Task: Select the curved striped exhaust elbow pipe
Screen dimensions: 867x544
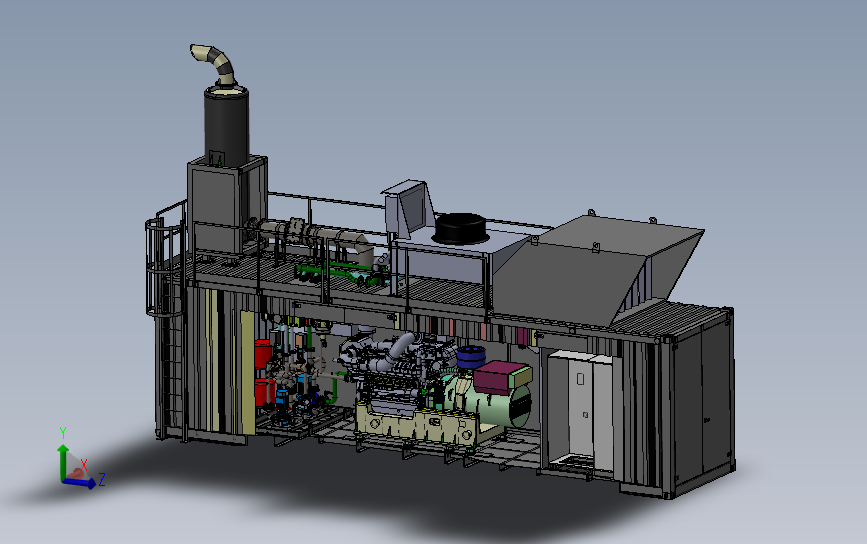Action: coord(213,63)
